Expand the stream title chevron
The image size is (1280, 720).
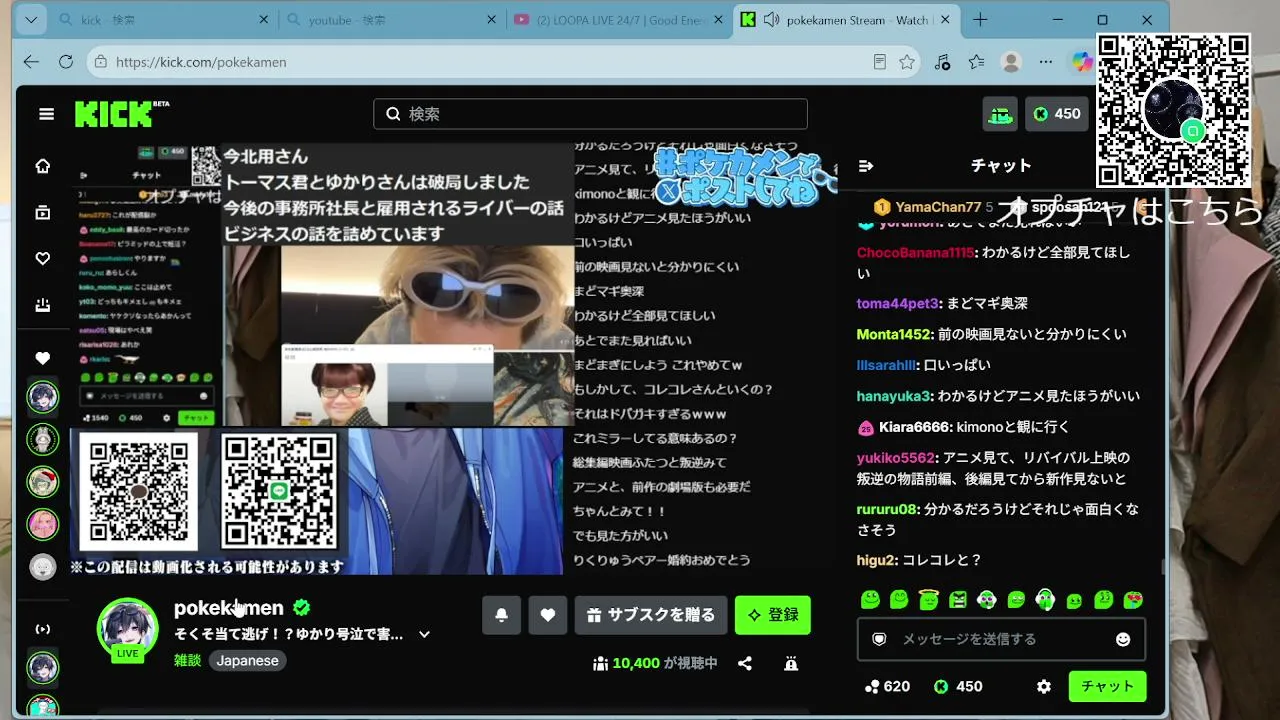point(424,634)
